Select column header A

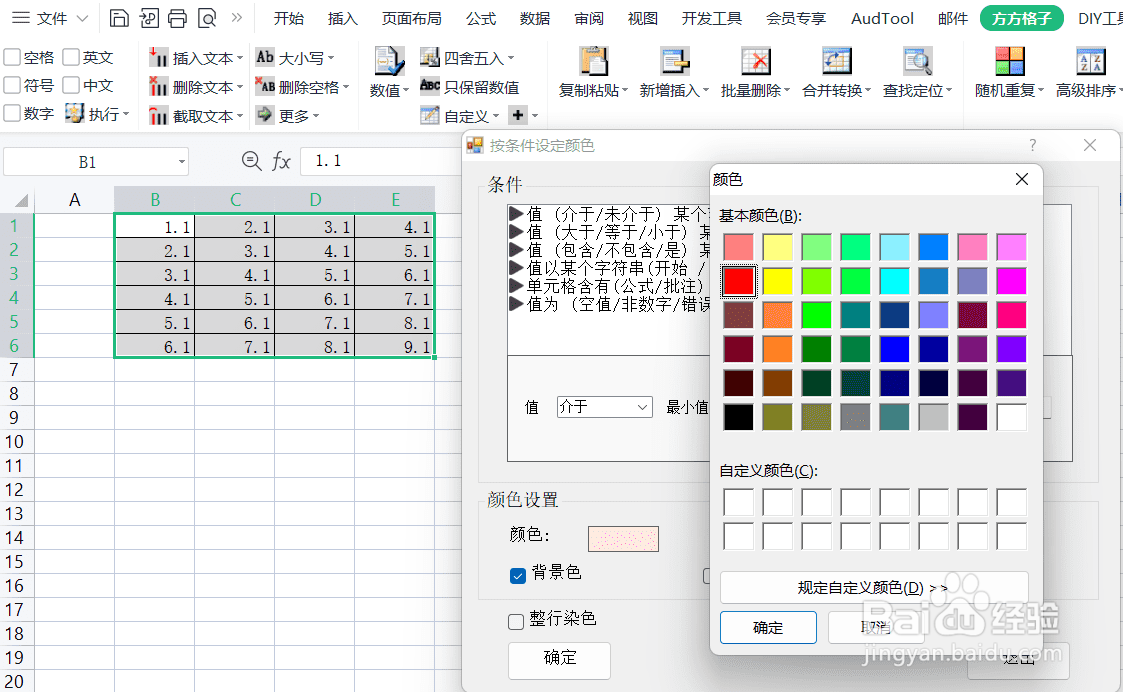coord(74,200)
